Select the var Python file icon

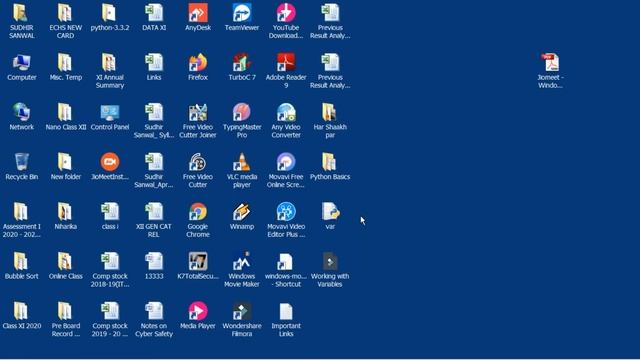tap(330, 212)
